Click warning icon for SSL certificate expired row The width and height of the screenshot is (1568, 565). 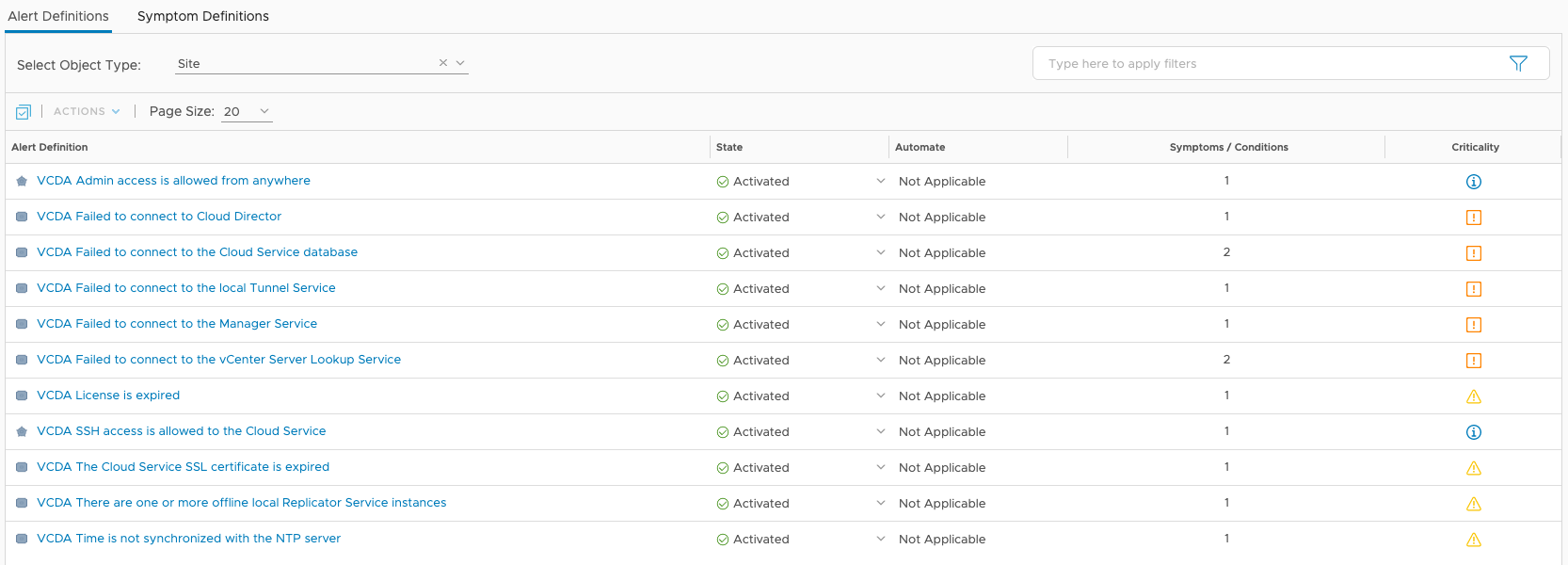click(x=1474, y=468)
